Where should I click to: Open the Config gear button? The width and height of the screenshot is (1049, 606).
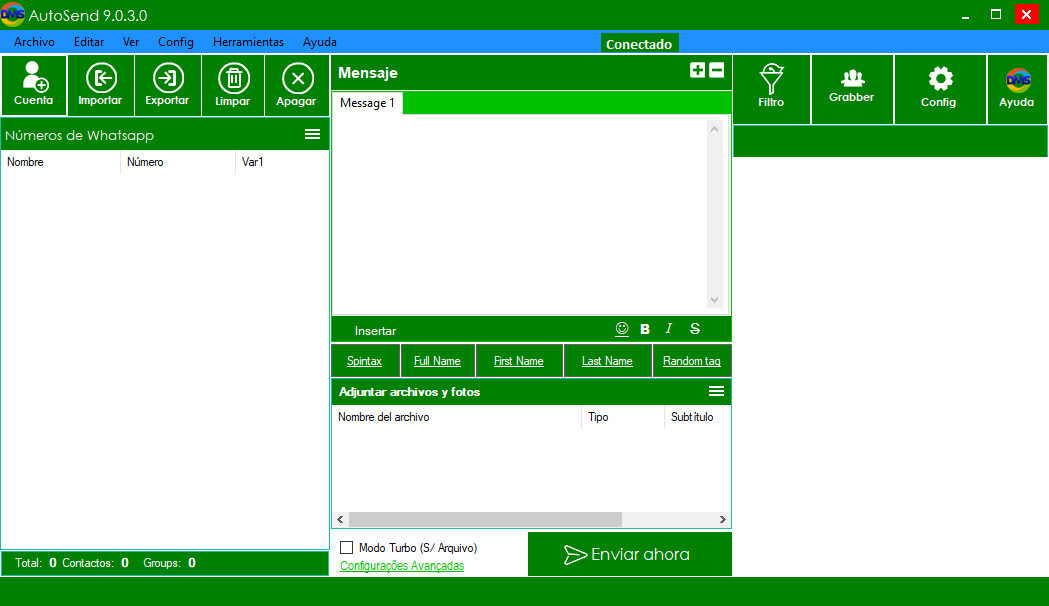pos(939,87)
